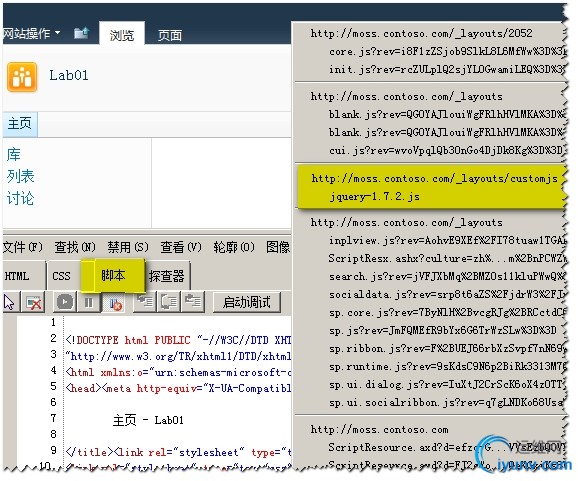Click the step into icon

point(145,302)
